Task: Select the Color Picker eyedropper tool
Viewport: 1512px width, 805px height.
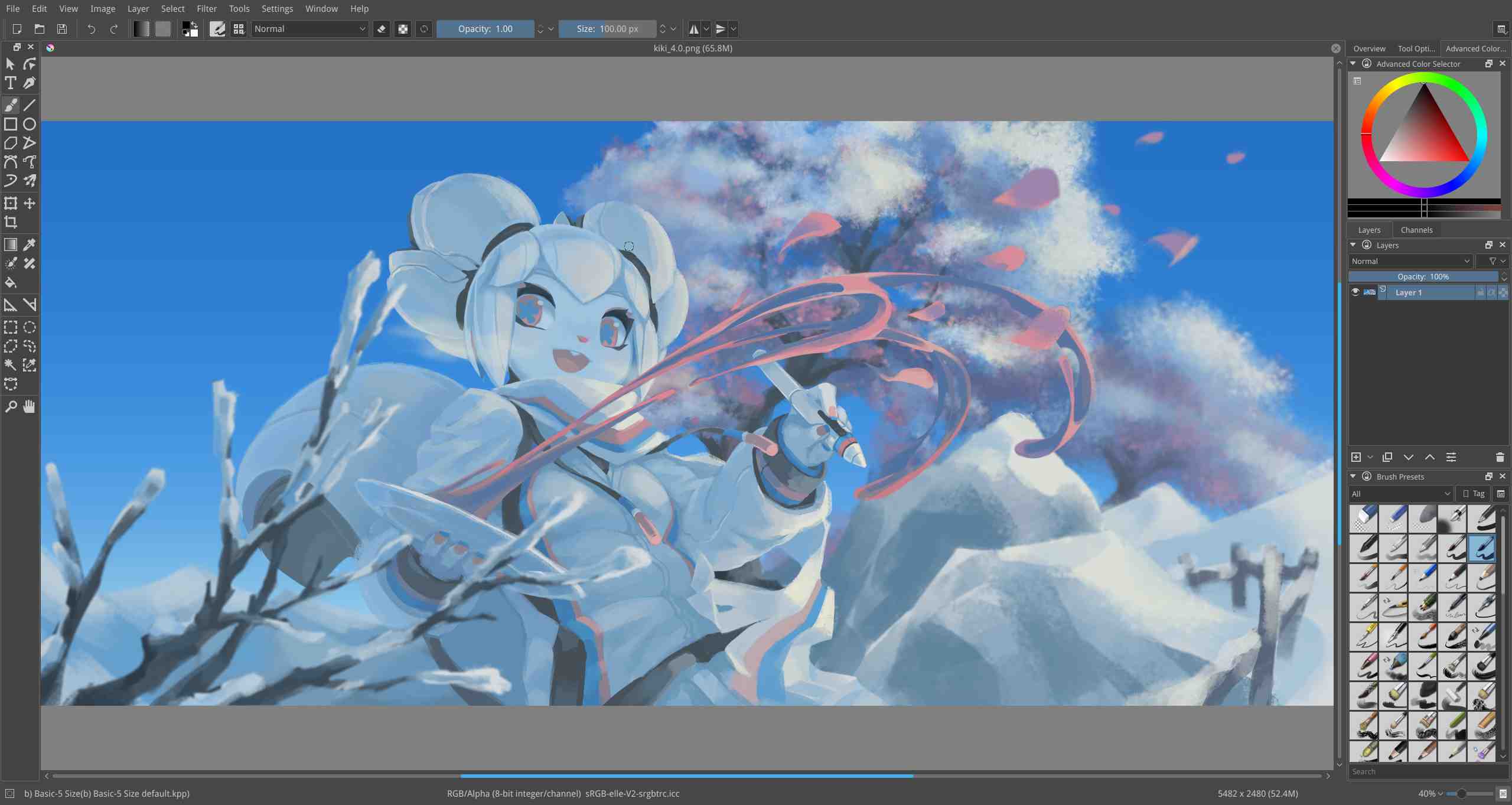Action: click(x=30, y=245)
